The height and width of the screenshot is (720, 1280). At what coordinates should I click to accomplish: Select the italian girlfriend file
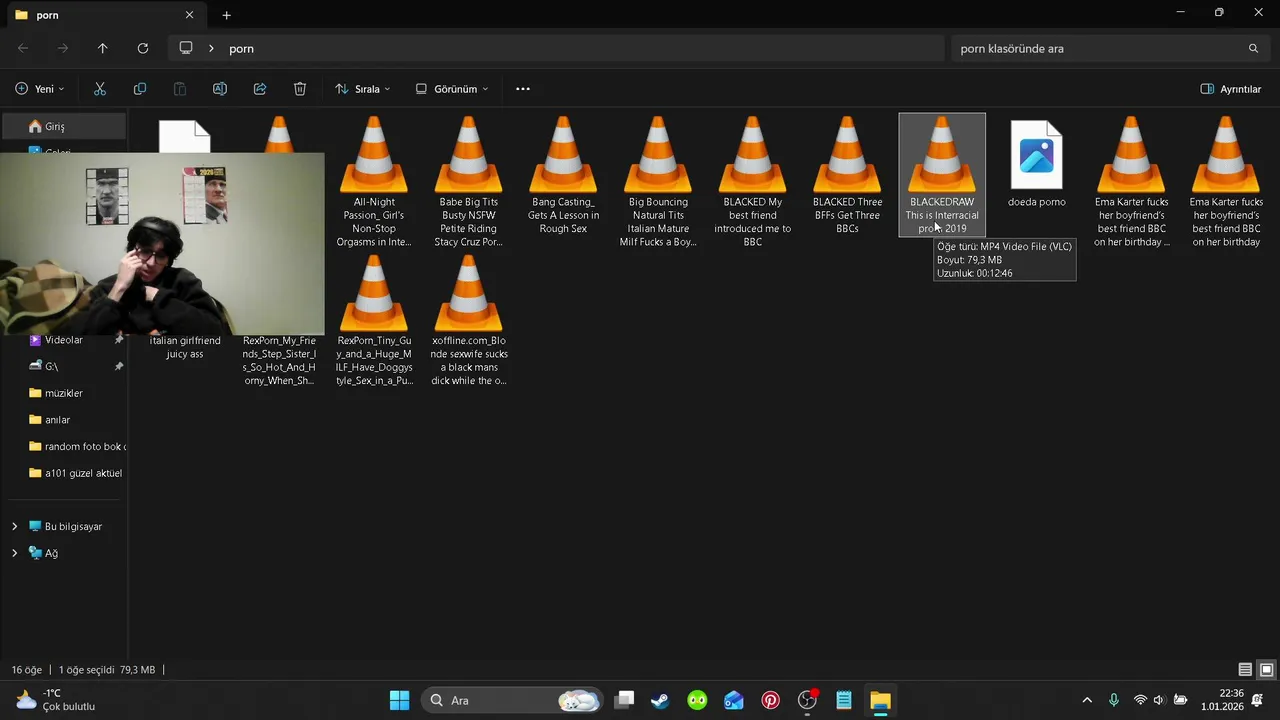tap(185, 347)
